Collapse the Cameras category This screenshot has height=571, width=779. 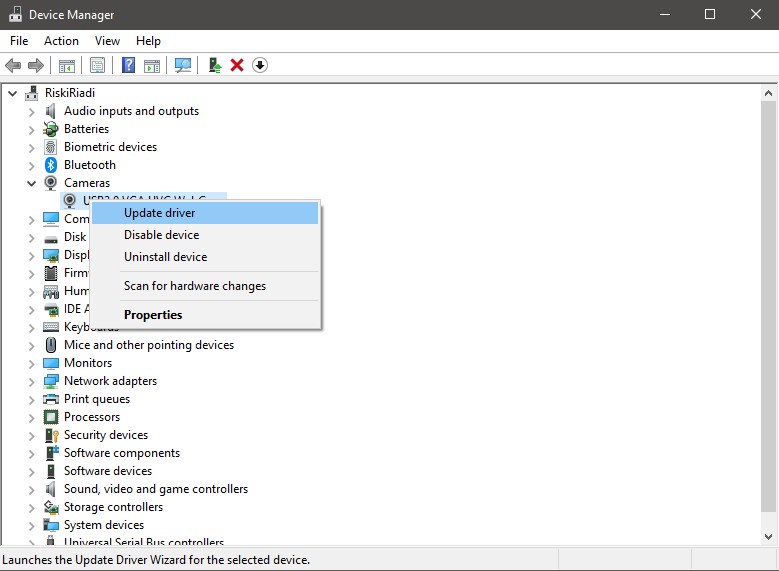point(31,183)
